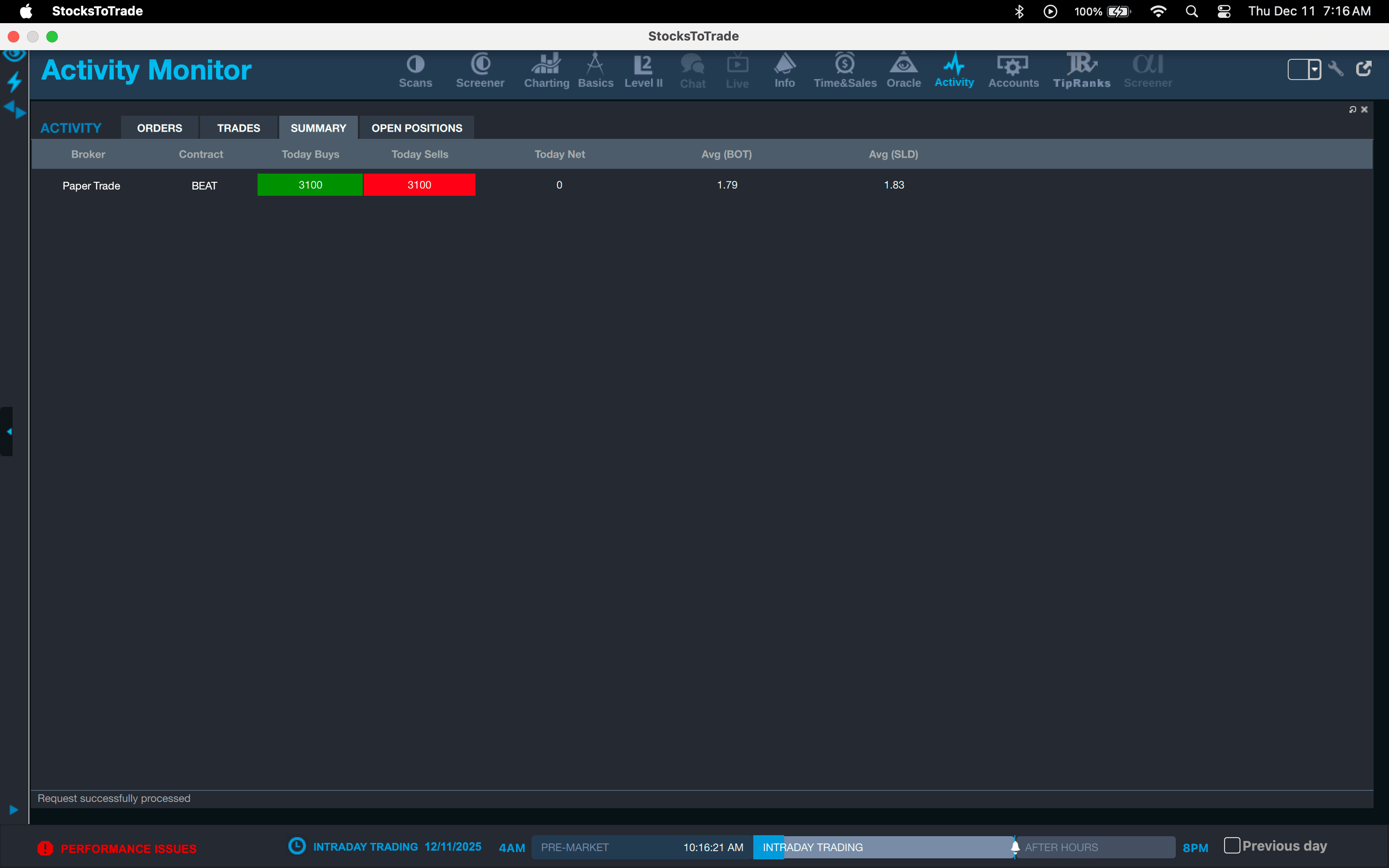
Task: Open the Oracle tool
Action: 903,71
